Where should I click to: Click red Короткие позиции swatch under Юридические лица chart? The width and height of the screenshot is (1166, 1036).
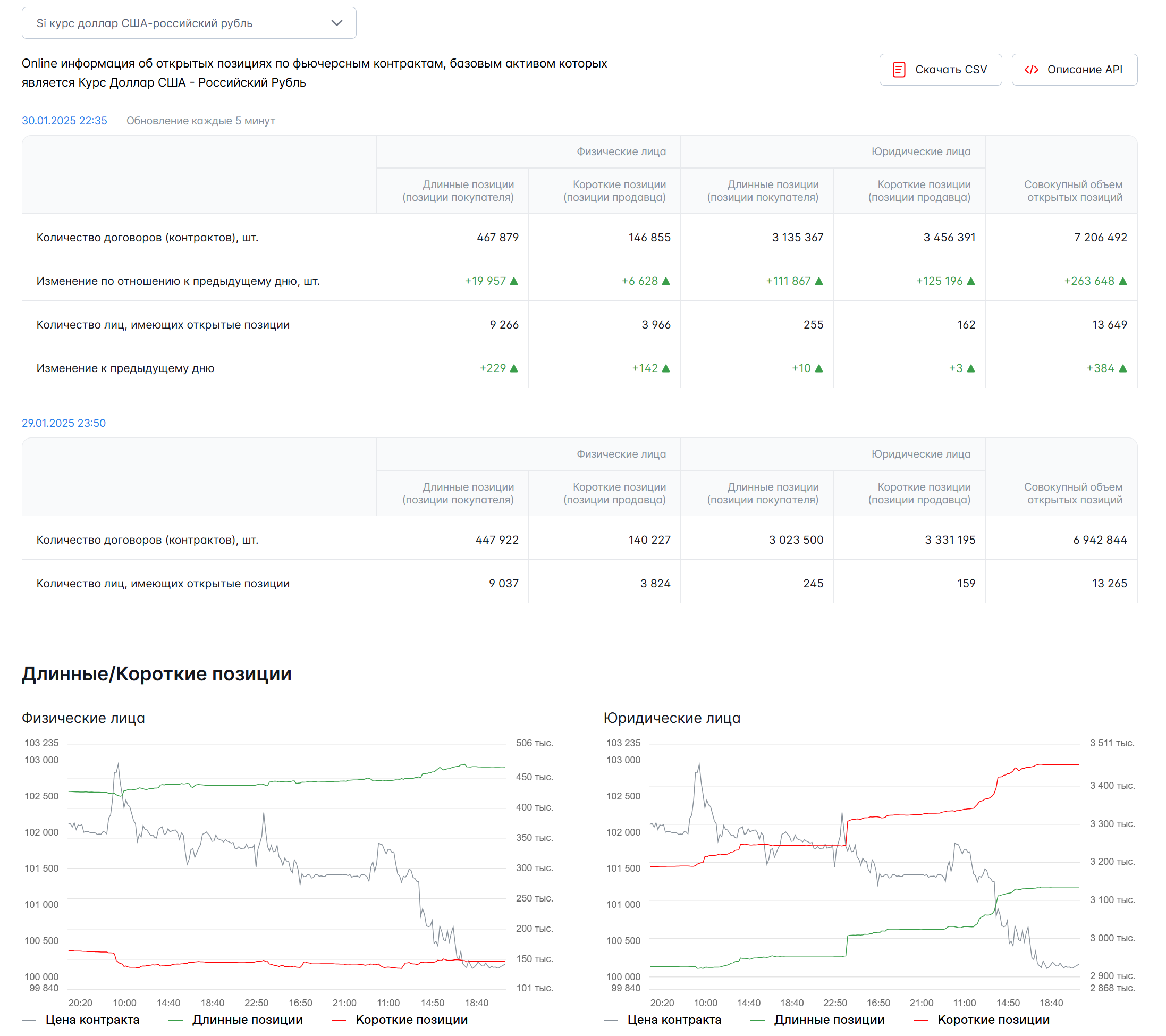click(x=920, y=1020)
